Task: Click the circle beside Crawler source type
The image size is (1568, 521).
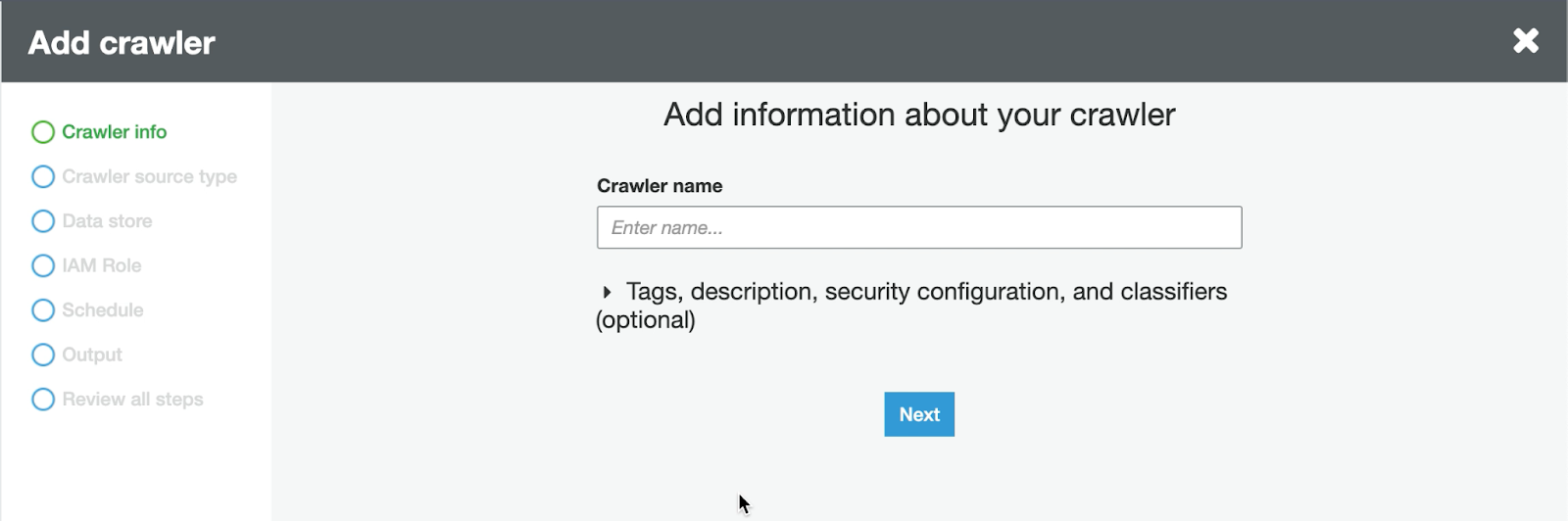Action: (43, 177)
